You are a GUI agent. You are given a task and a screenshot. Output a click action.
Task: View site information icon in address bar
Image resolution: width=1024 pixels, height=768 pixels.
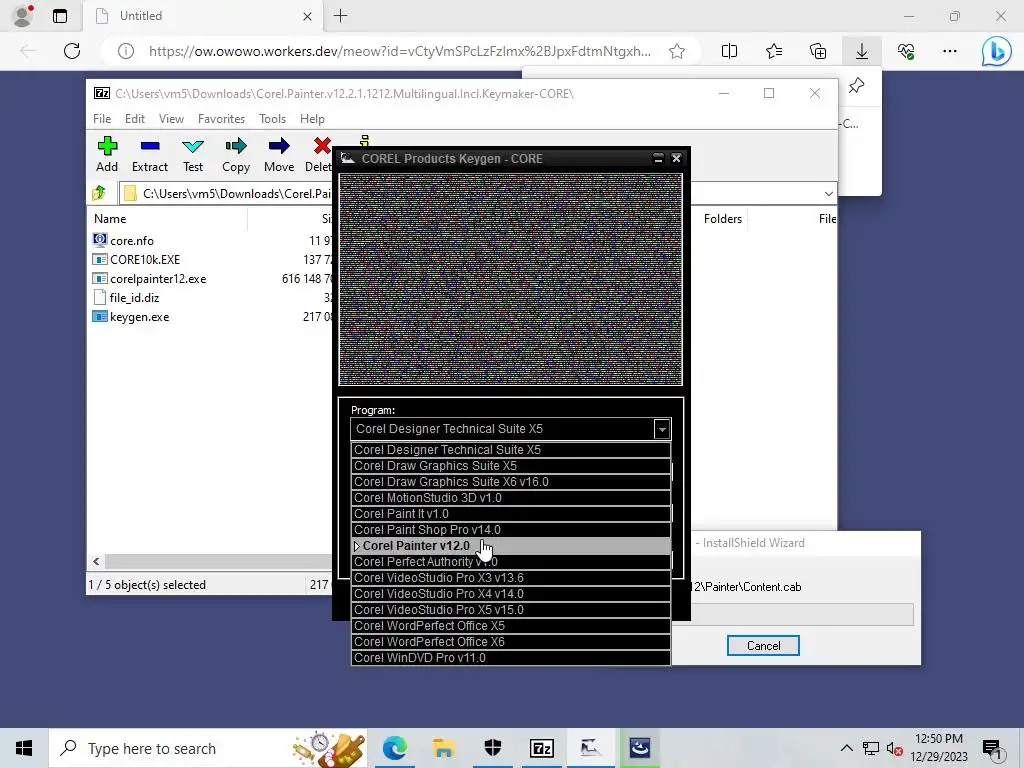(126, 51)
